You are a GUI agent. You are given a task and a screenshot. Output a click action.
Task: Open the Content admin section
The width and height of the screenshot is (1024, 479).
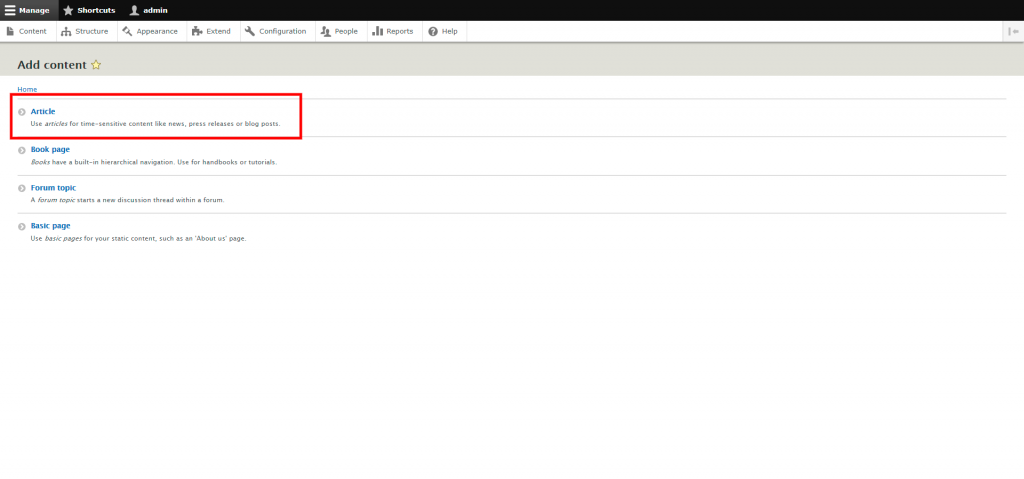coord(27,31)
